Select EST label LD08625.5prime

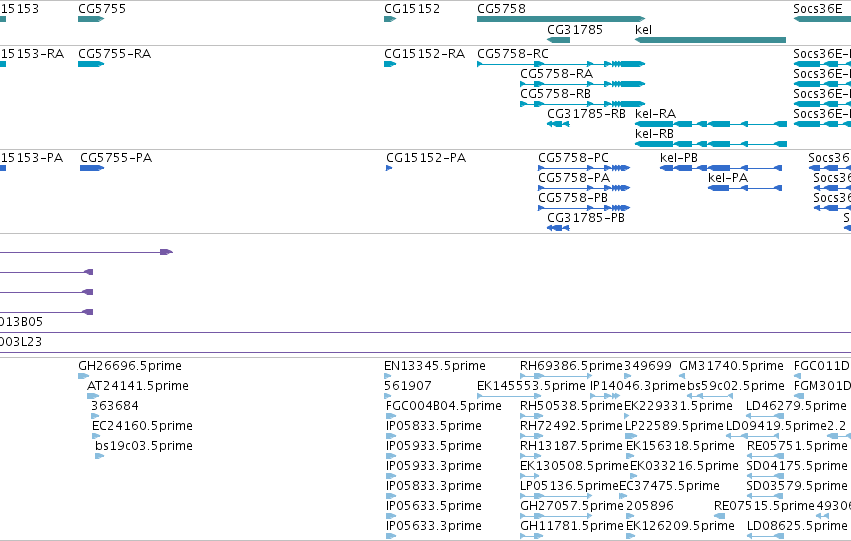coord(797,526)
